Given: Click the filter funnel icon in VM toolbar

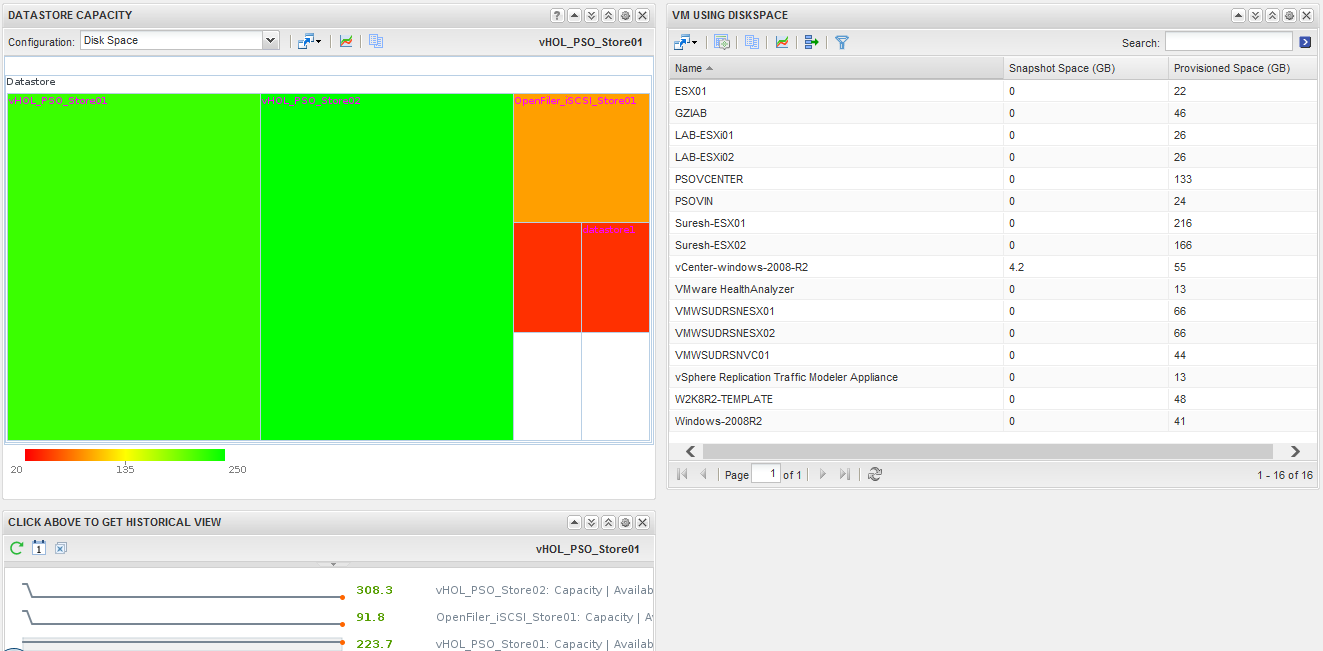Looking at the screenshot, I should (x=842, y=42).
